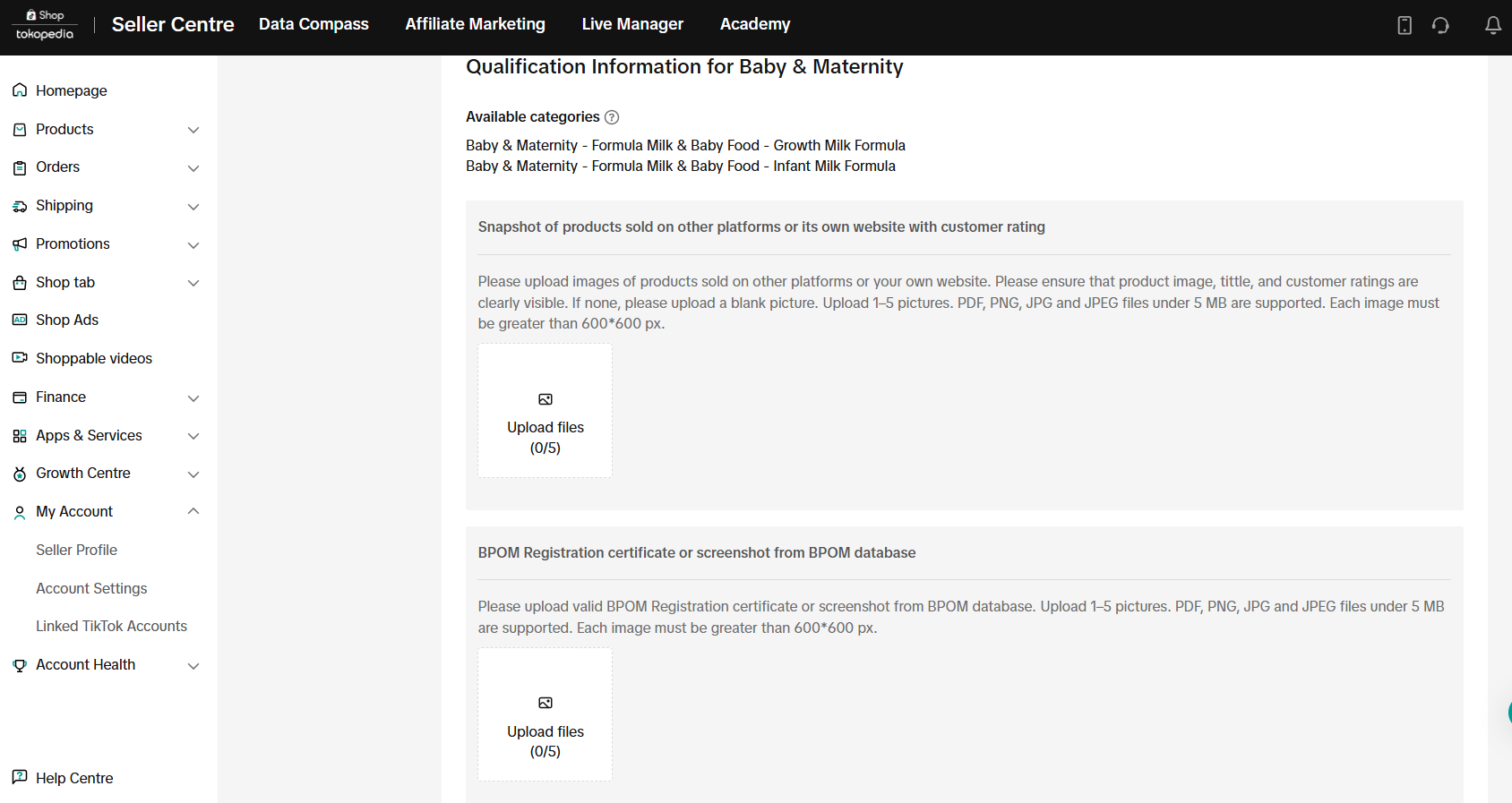Viewport: 1512px width, 803px height.
Task: Collapse the My Account section
Action: click(x=193, y=511)
